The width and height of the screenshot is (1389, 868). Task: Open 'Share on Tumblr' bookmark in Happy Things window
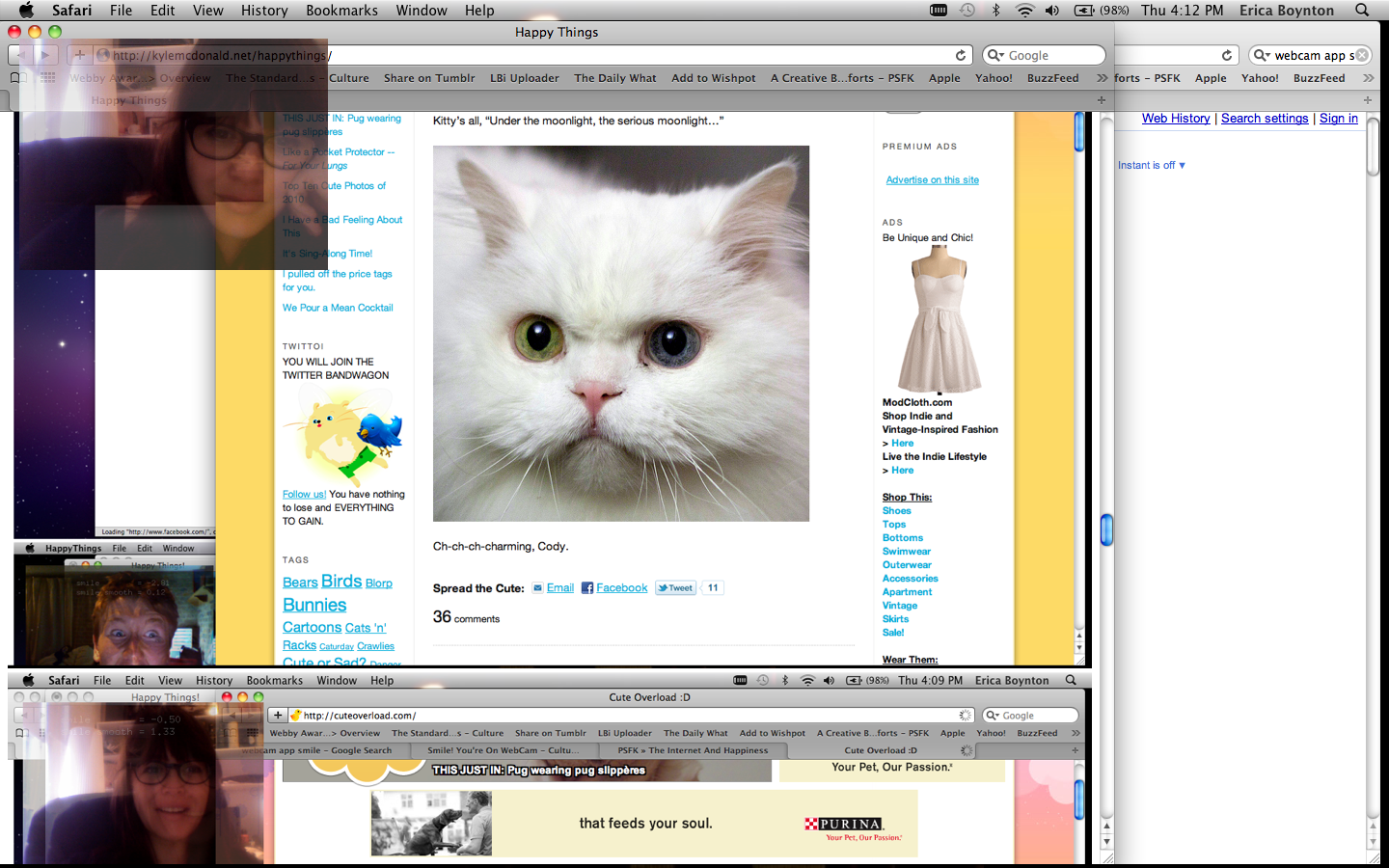click(429, 78)
